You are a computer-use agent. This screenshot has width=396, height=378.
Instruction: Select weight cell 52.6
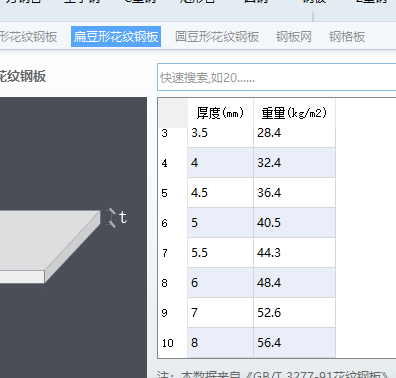[294, 313]
